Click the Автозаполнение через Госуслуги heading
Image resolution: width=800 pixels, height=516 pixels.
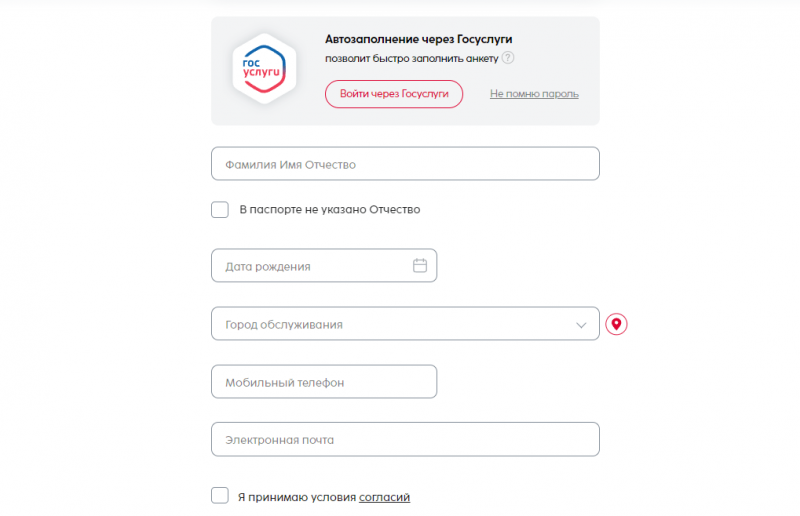tap(418, 39)
